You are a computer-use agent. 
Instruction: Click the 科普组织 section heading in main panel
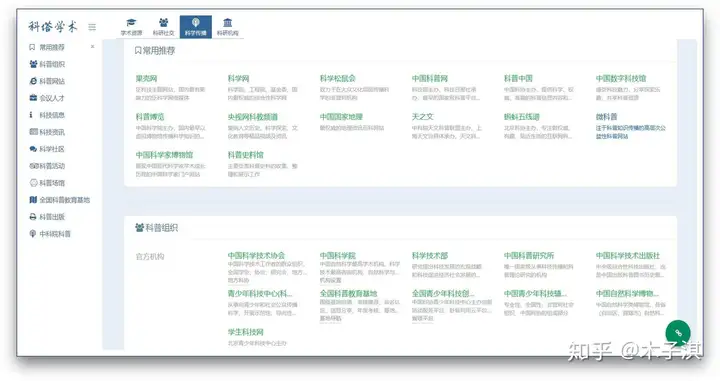point(157,228)
